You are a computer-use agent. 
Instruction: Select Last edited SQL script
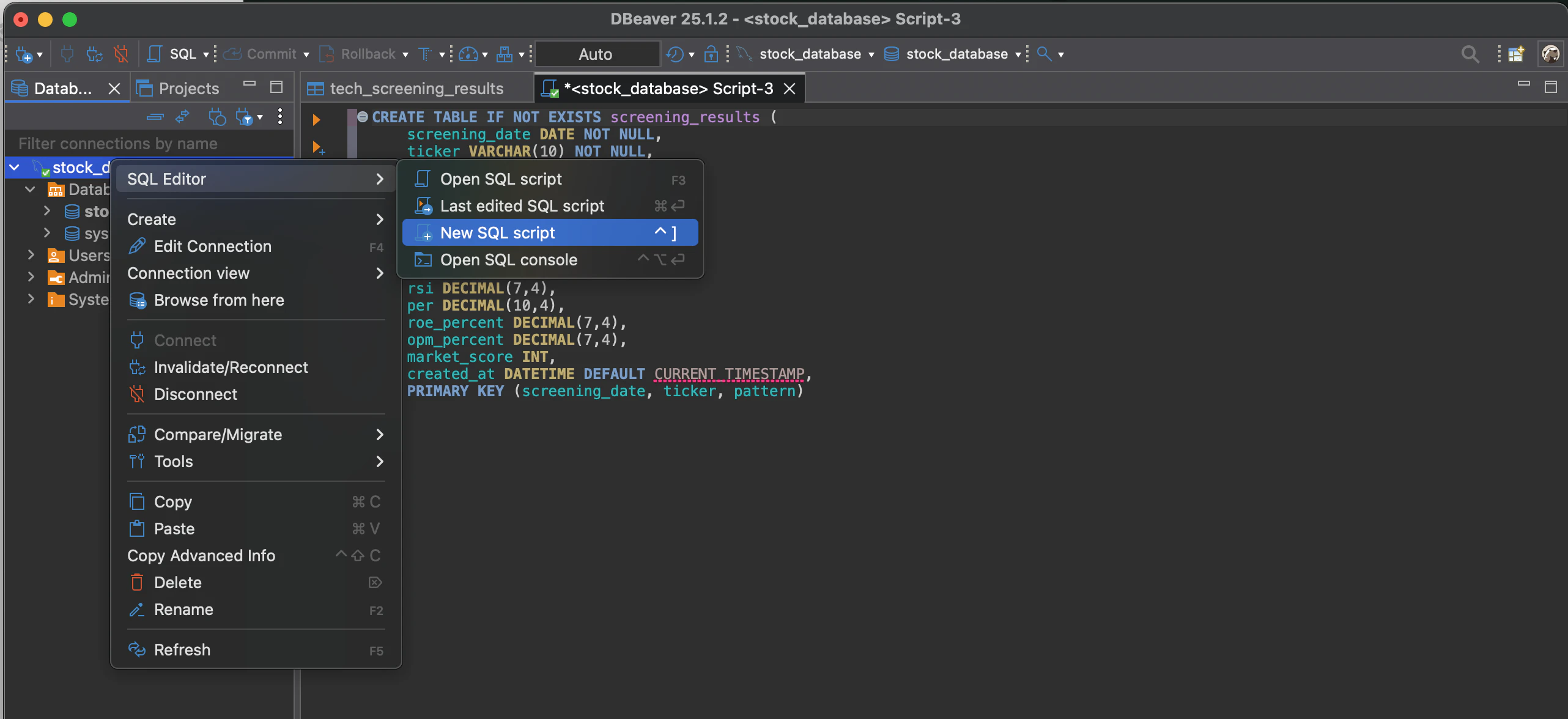550,206
